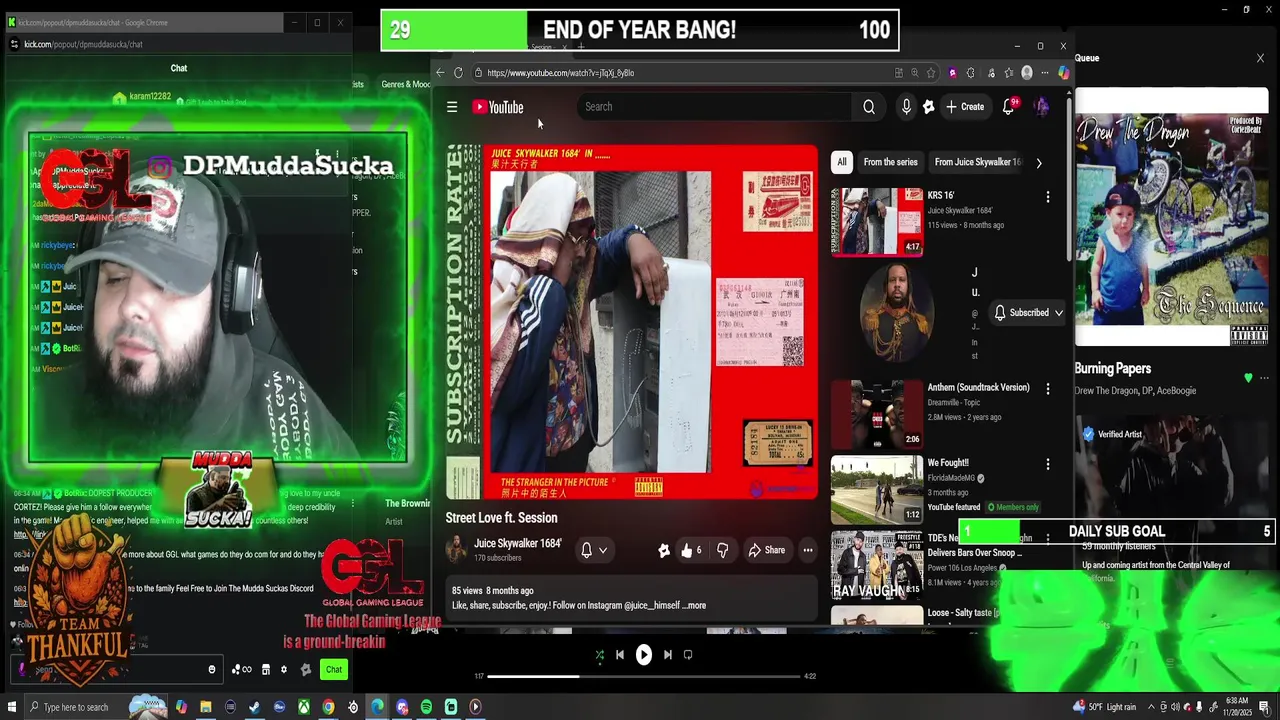Open Spotify from the taskbar
This screenshot has height=720, width=1280.
[426, 707]
